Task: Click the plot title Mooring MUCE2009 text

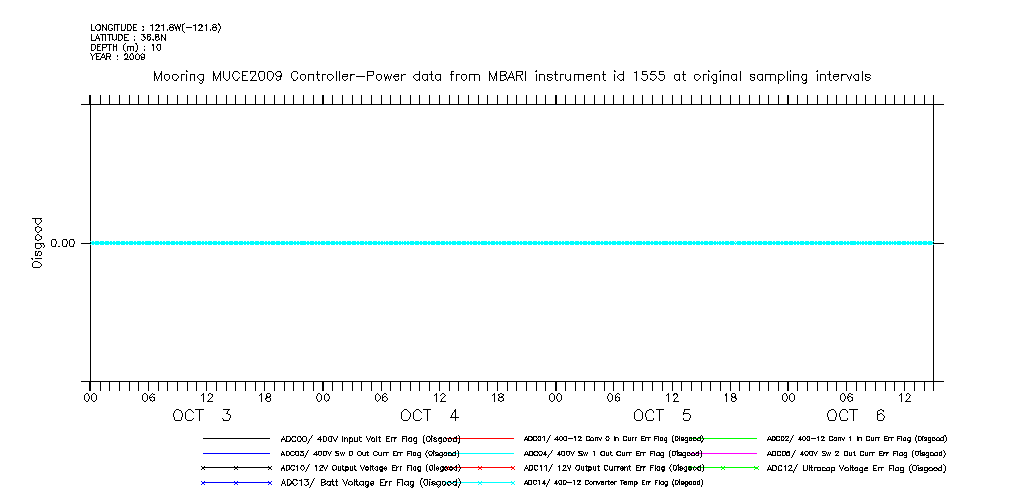Action: [511, 76]
